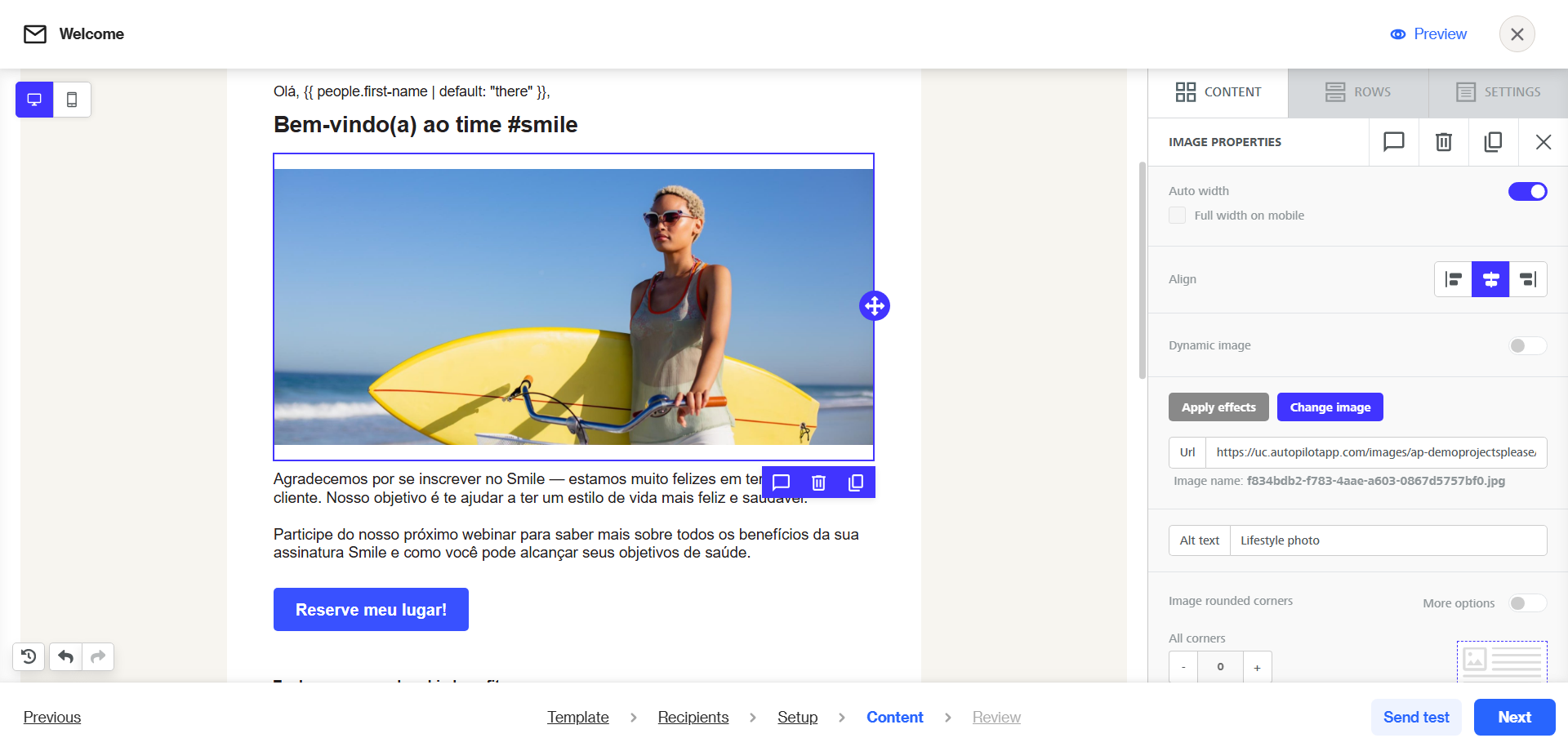This screenshot has height=747, width=1568.
Task: Undo the last change
Action: [66, 656]
